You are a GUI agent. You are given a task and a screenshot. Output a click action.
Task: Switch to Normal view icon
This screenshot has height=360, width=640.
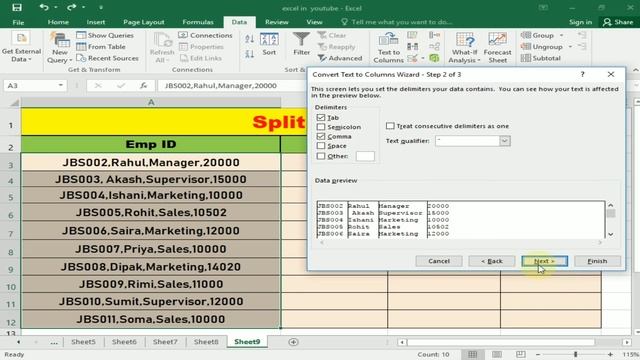[x=472, y=354]
